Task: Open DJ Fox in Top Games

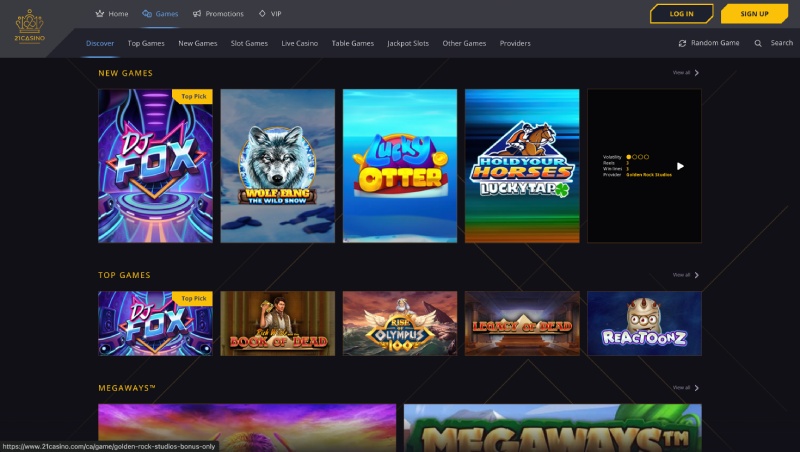Action: pos(155,323)
